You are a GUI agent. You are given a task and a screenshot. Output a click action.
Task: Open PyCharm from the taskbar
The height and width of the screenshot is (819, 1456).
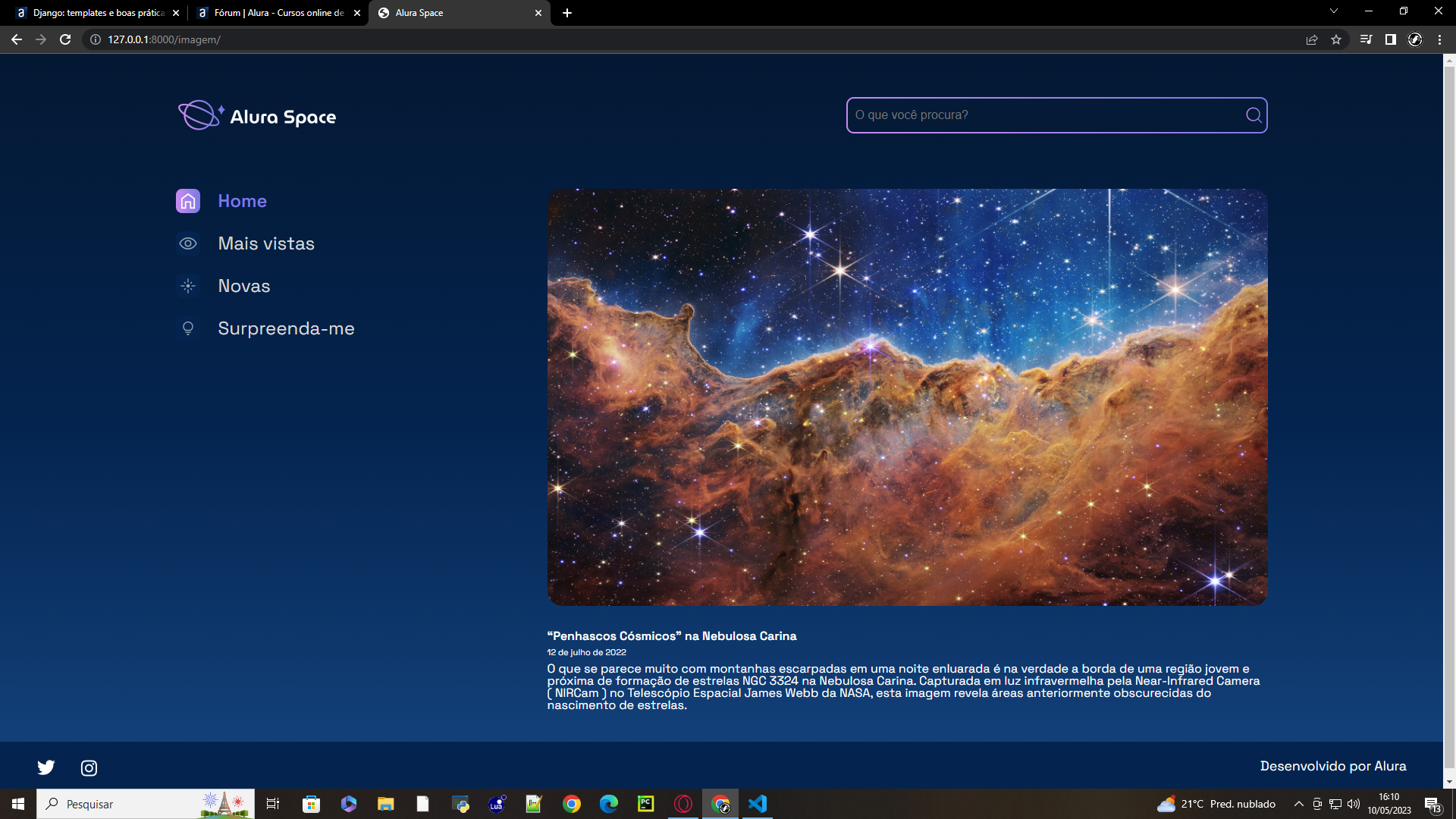pos(646,804)
